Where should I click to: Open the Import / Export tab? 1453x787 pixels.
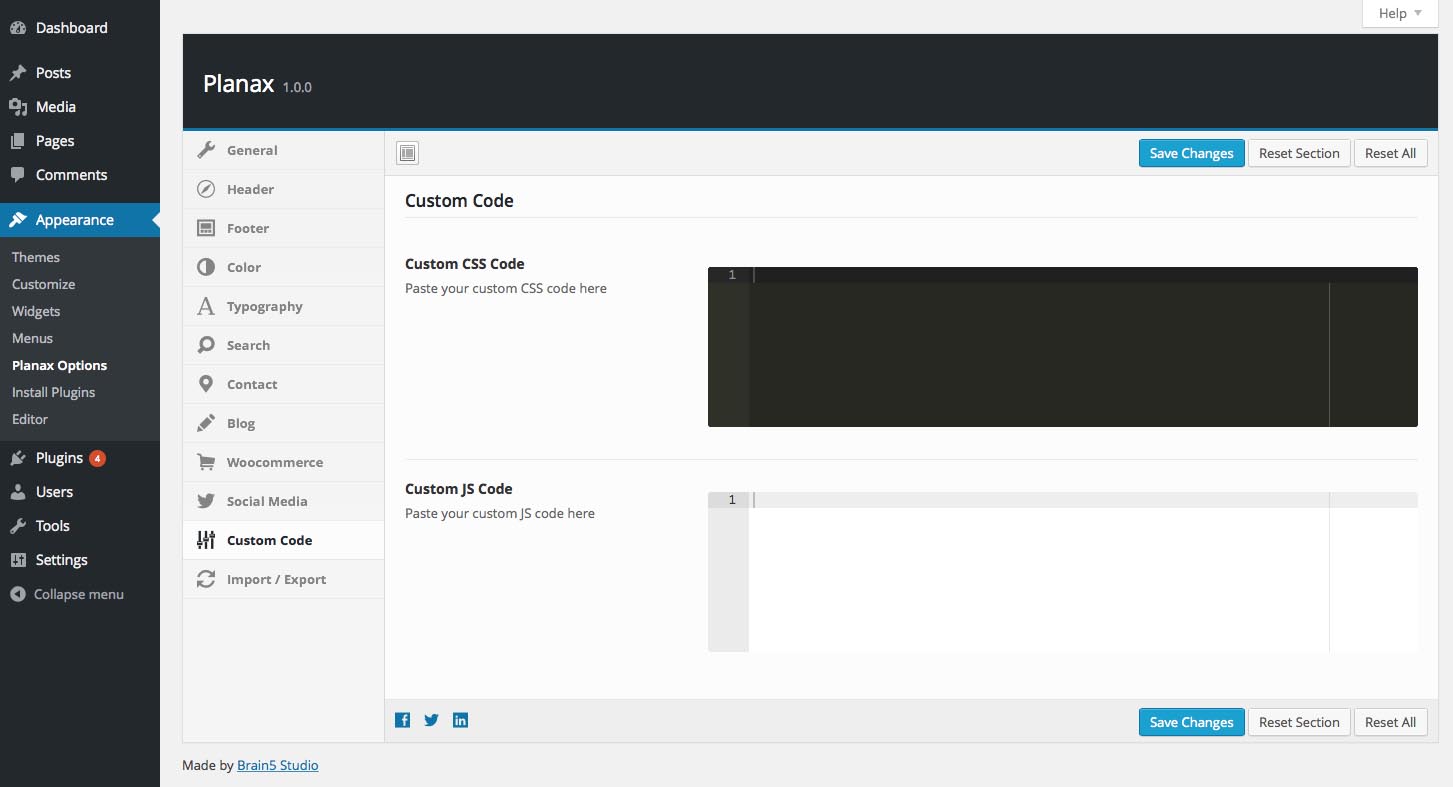click(276, 579)
